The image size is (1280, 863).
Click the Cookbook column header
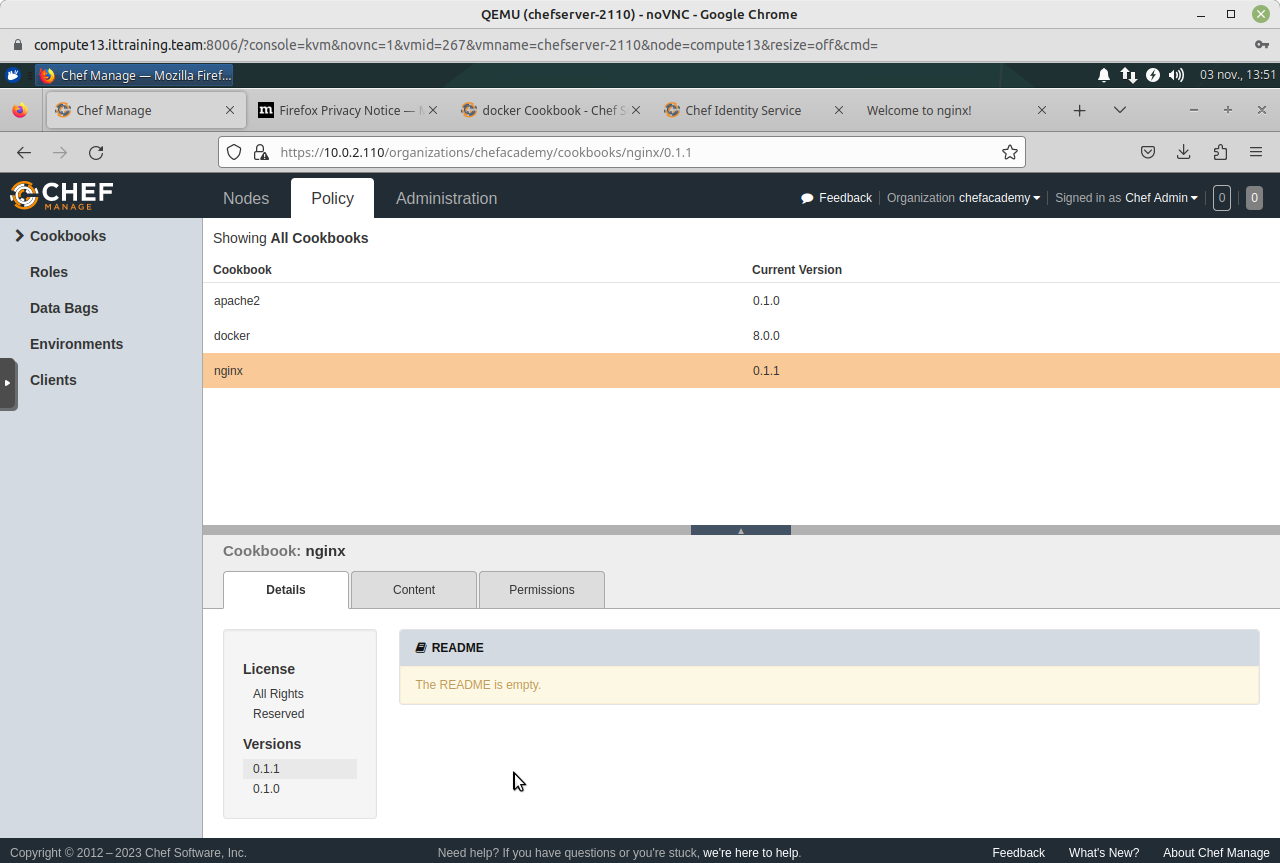point(242,270)
